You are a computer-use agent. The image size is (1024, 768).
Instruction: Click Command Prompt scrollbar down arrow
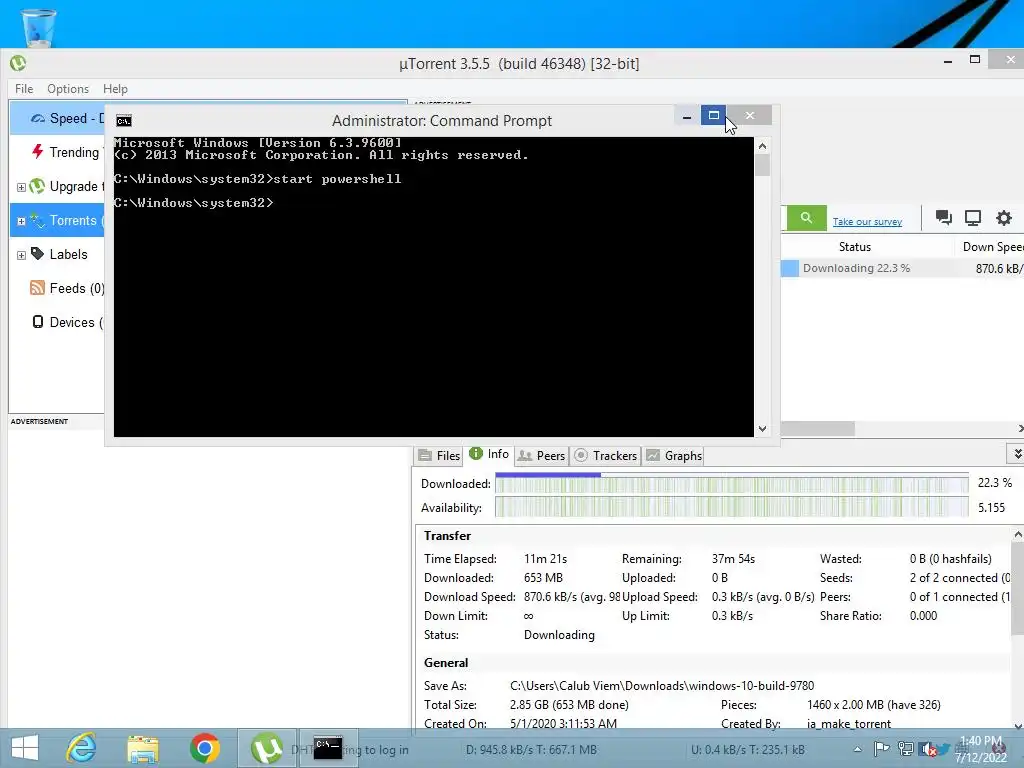(762, 429)
